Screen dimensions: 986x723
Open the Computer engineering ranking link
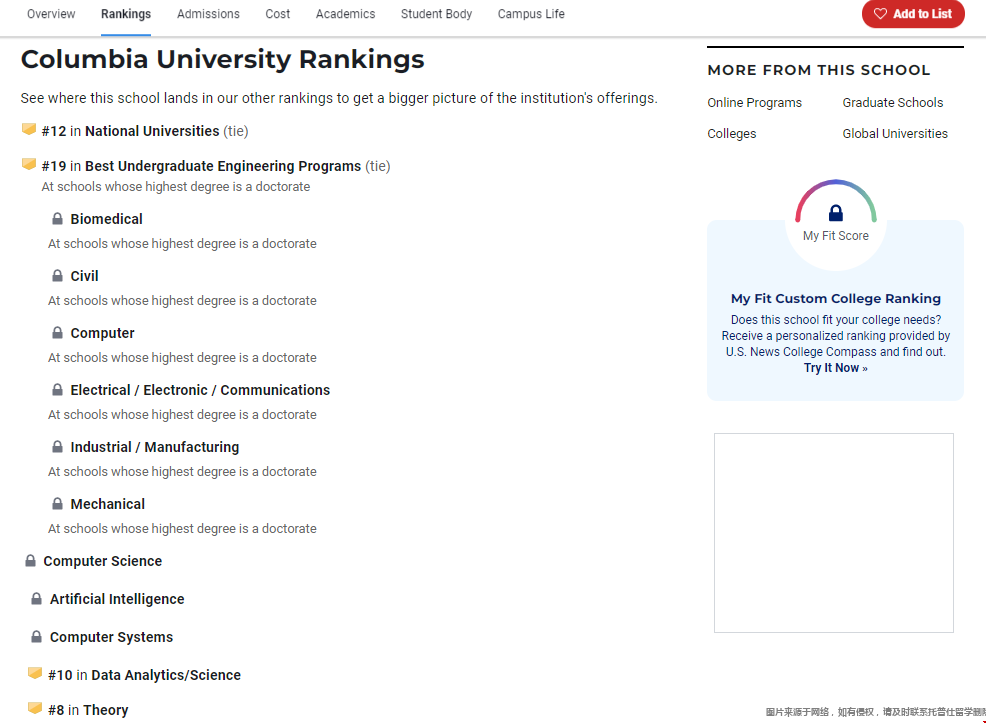tap(102, 333)
